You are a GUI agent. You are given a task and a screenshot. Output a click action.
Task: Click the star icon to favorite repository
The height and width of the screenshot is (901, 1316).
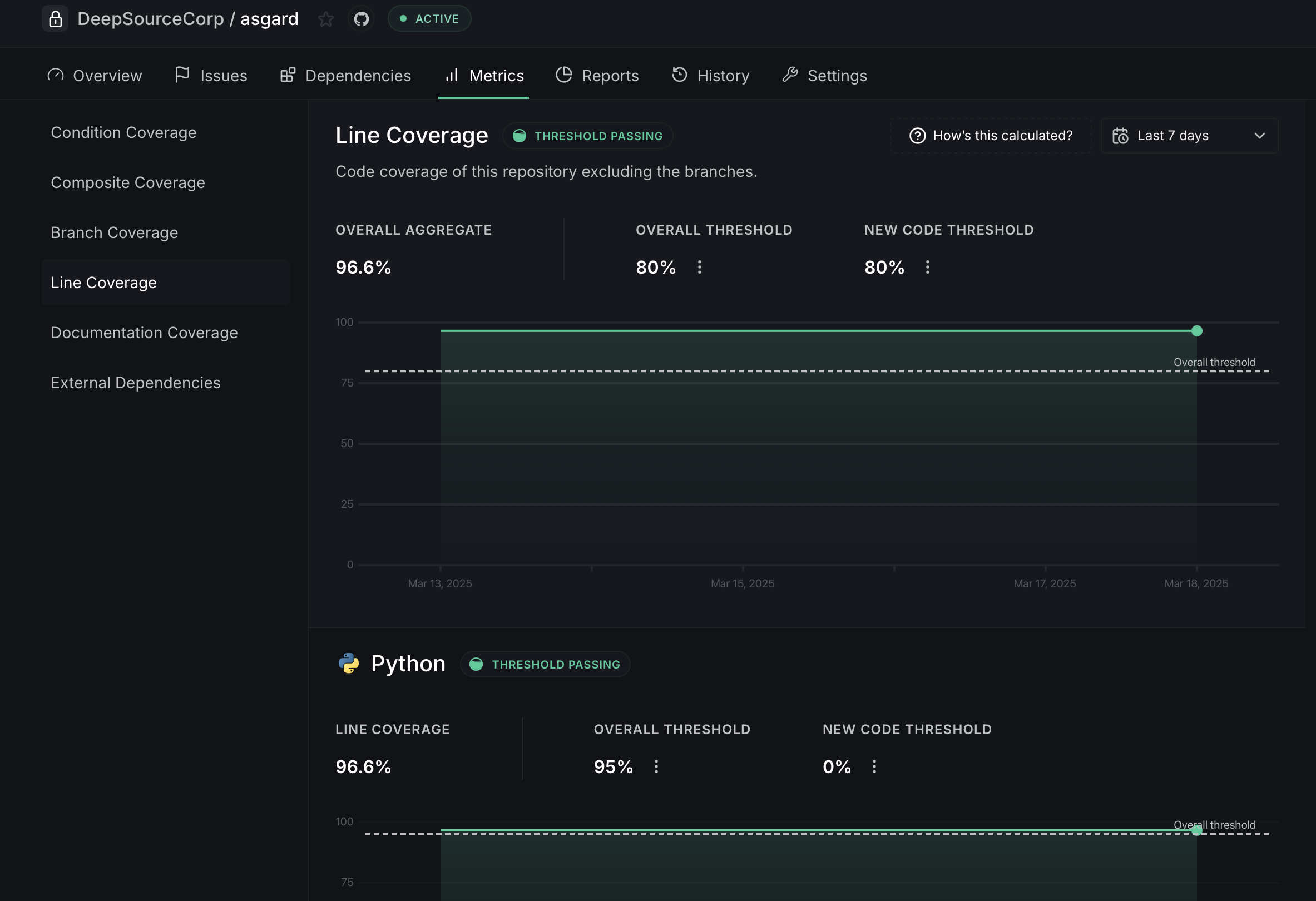pos(325,19)
